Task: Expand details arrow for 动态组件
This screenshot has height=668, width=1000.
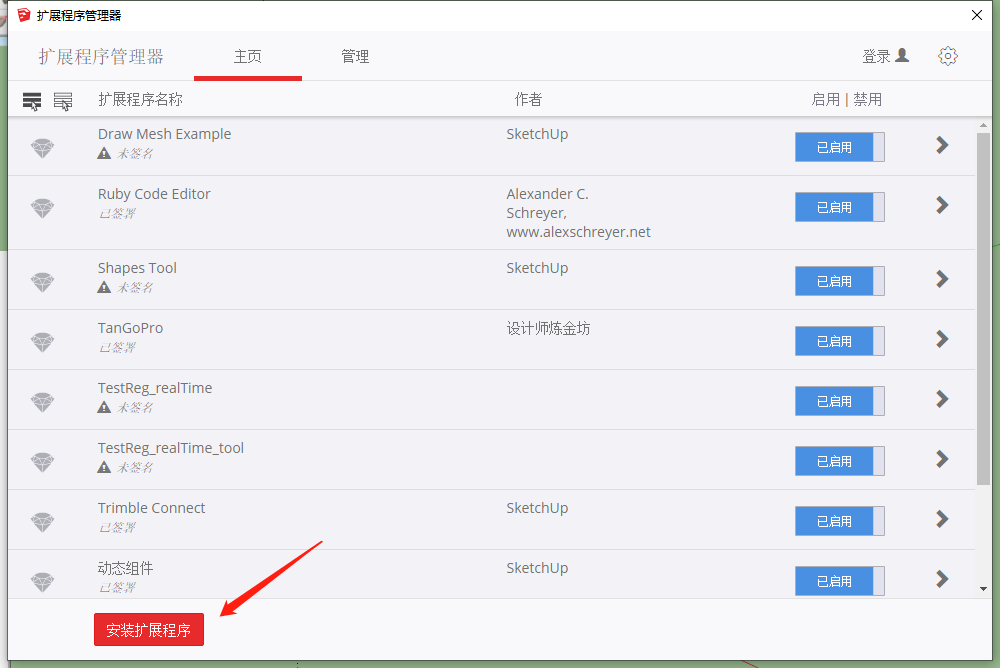Action: 942,579
